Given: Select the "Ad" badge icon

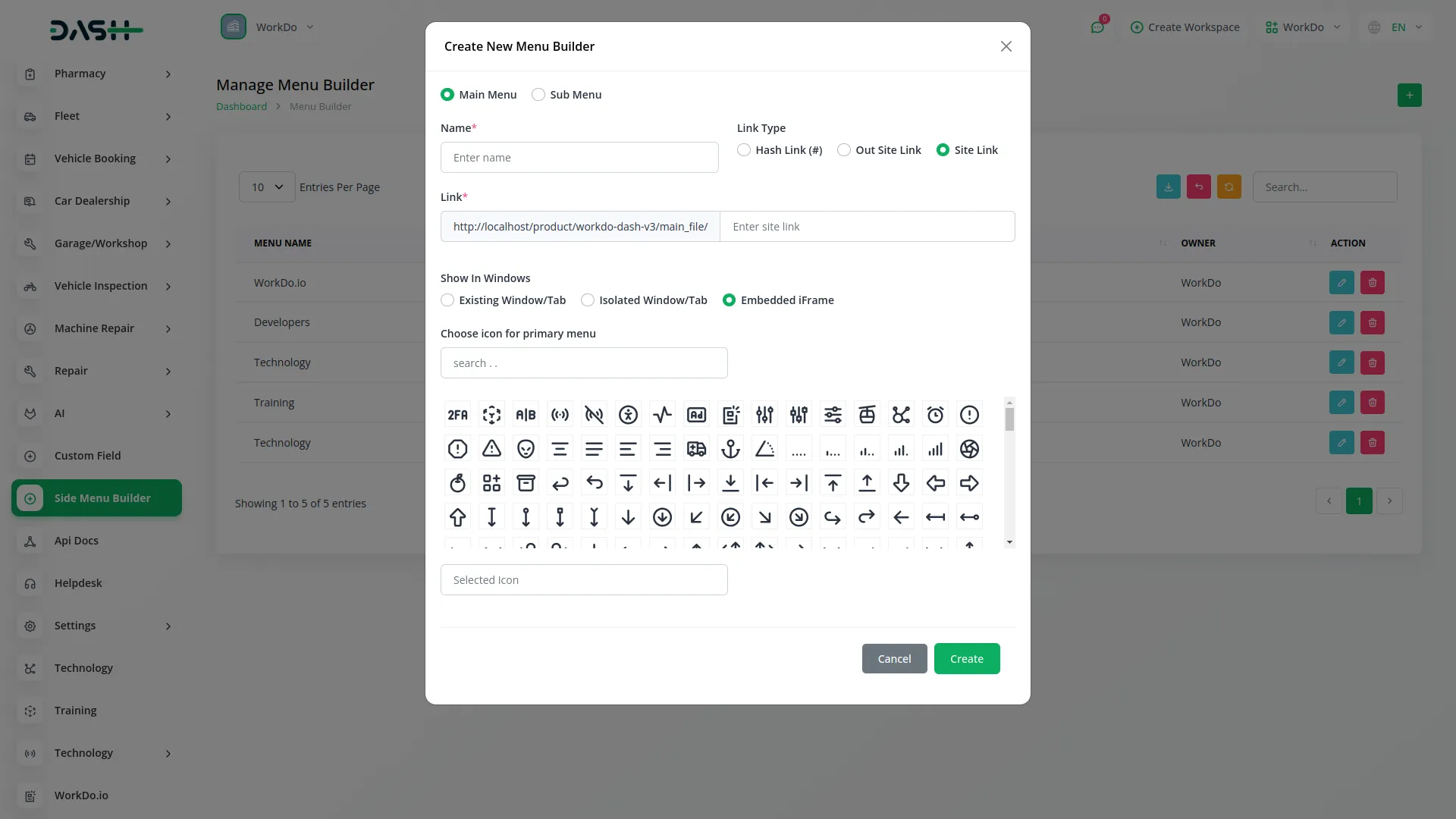Looking at the screenshot, I should click(x=696, y=415).
